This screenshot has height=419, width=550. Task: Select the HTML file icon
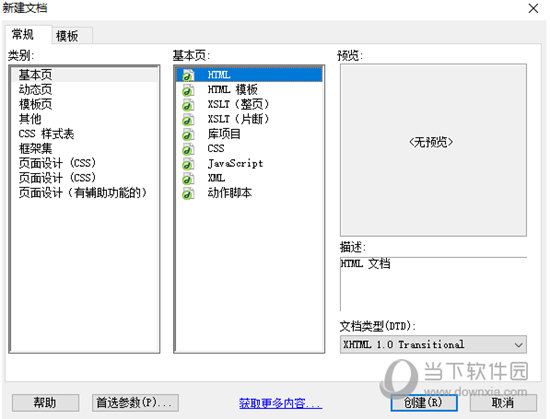(x=188, y=75)
